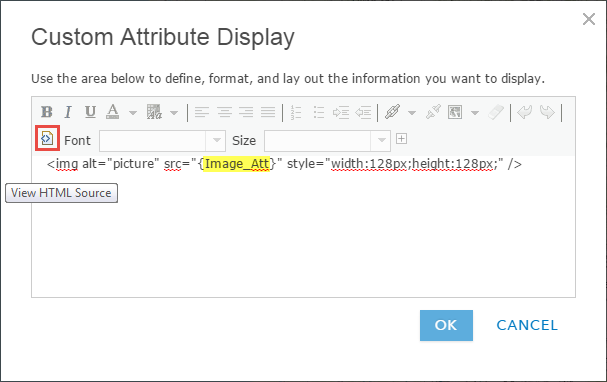Confirm with the OK button
This screenshot has height=382, width=607.
click(446, 325)
